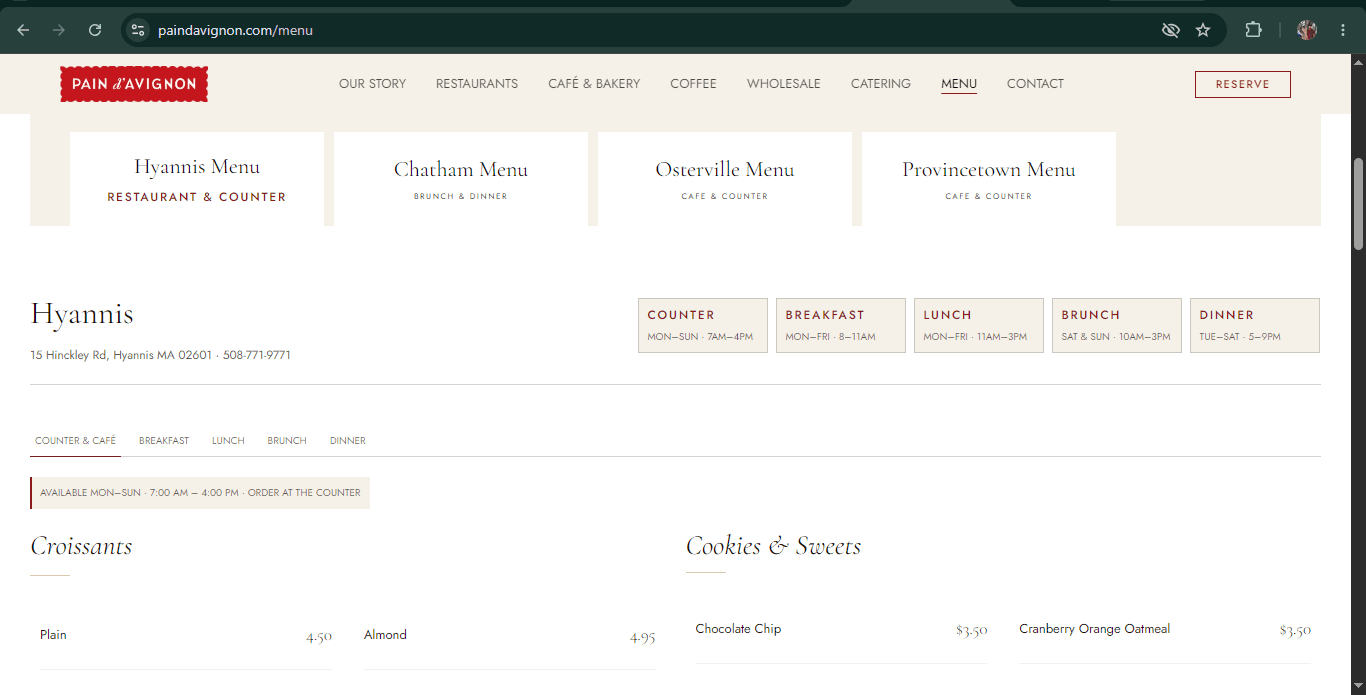Open the Extensions puzzle icon
This screenshot has height=695, width=1366.
pos(1253,30)
